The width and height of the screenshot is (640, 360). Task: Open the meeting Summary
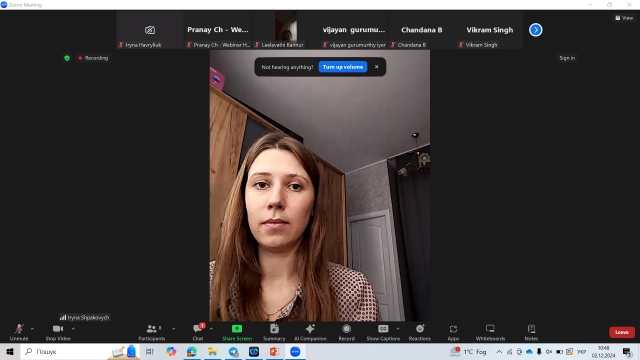point(274,332)
